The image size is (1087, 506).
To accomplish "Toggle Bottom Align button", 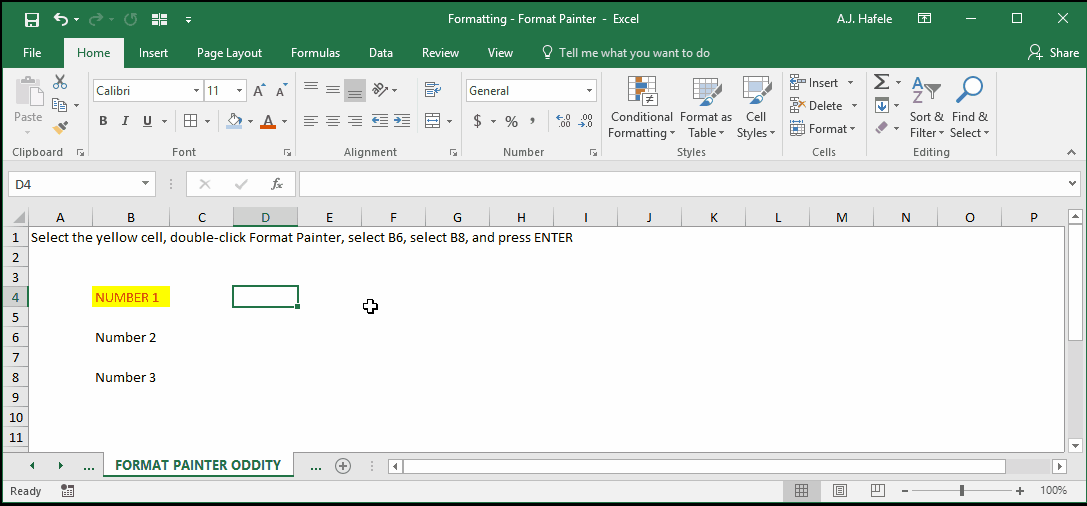I will coord(355,89).
